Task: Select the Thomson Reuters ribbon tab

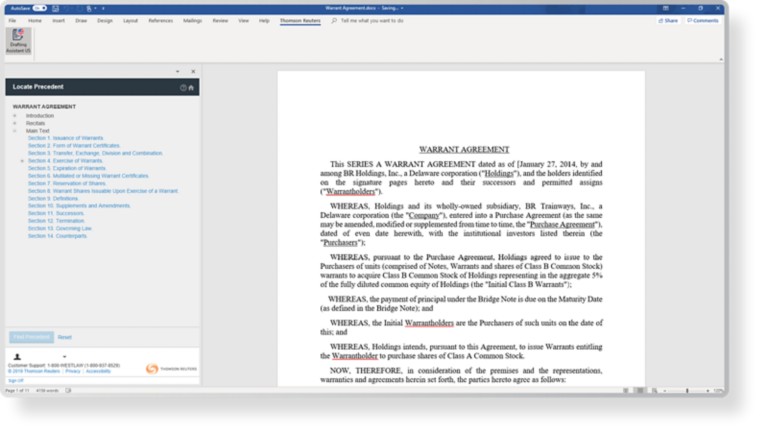Action: (300, 21)
